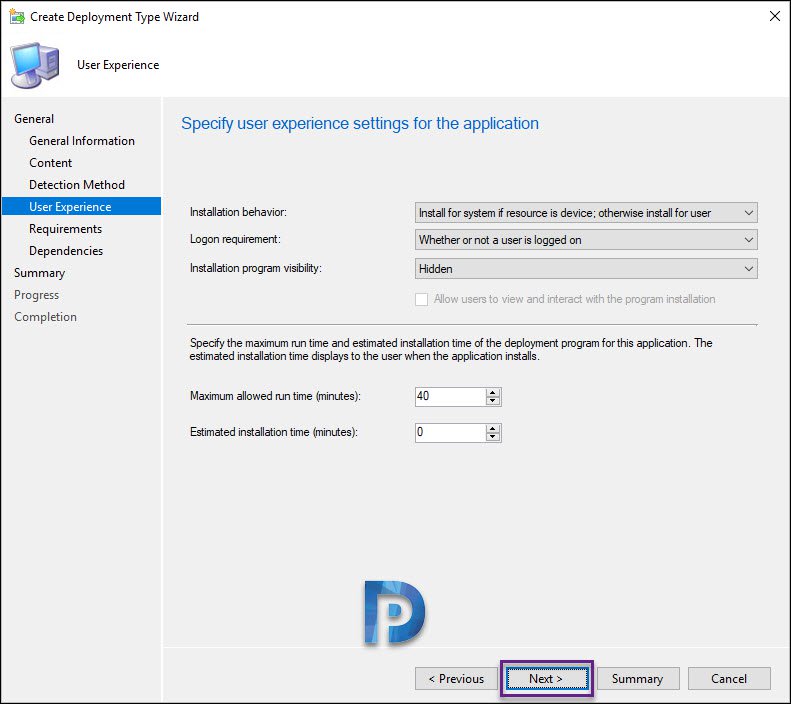Select the Detection Method step
The image size is (791, 704).
click(77, 185)
